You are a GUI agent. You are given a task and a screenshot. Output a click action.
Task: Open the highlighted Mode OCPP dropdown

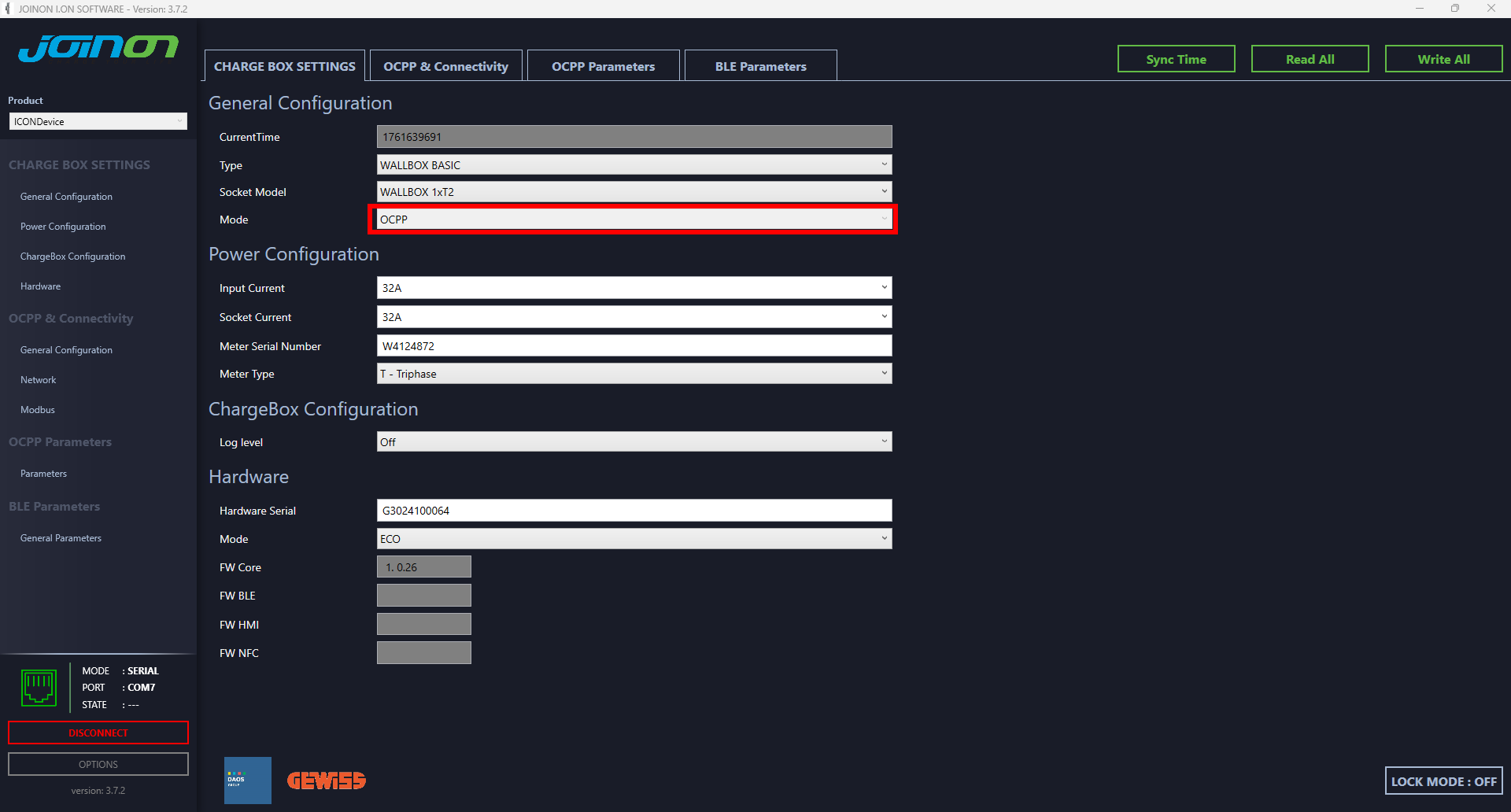(x=634, y=220)
